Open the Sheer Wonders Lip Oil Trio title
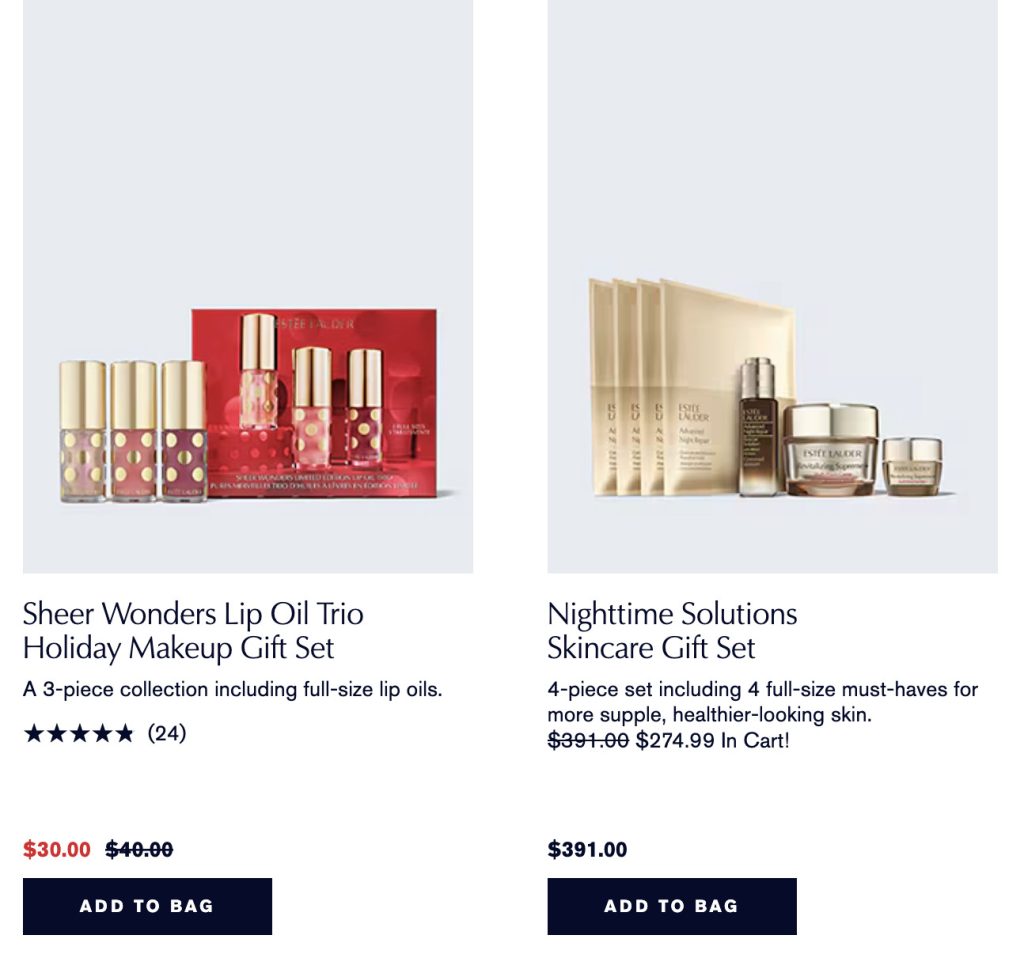Viewport: 1024px width, 954px height. [193, 630]
